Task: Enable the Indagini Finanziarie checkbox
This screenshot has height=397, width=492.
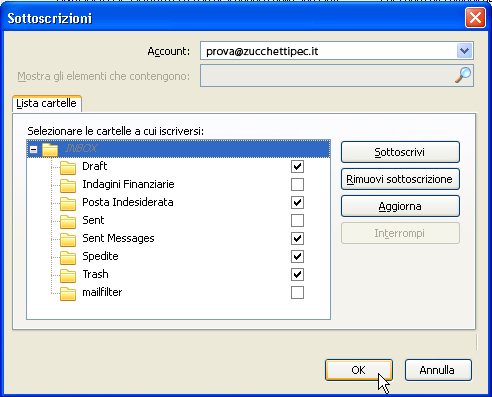Action: (x=297, y=184)
